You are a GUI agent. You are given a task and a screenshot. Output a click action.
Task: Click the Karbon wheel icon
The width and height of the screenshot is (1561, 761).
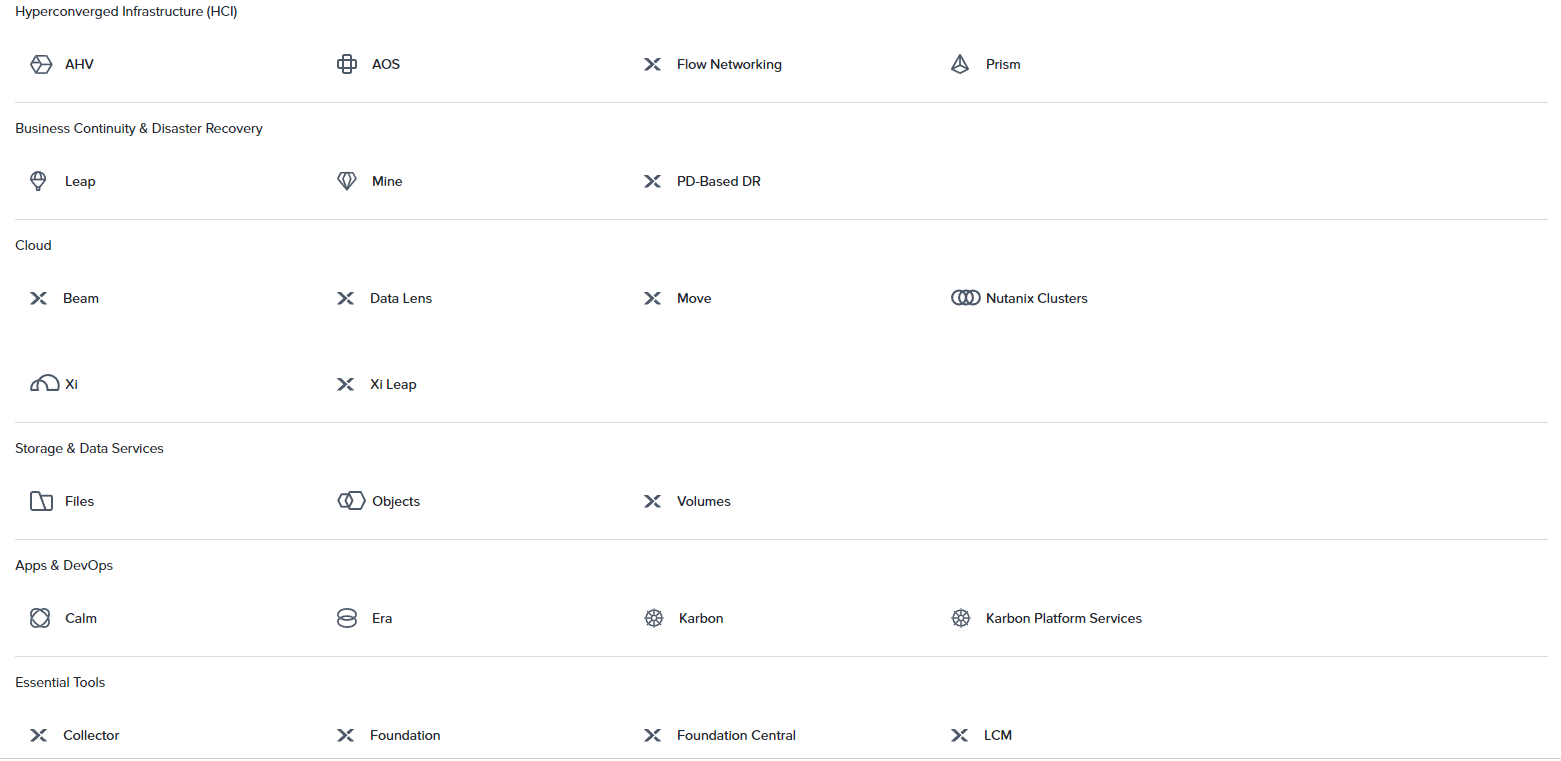pos(654,617)
